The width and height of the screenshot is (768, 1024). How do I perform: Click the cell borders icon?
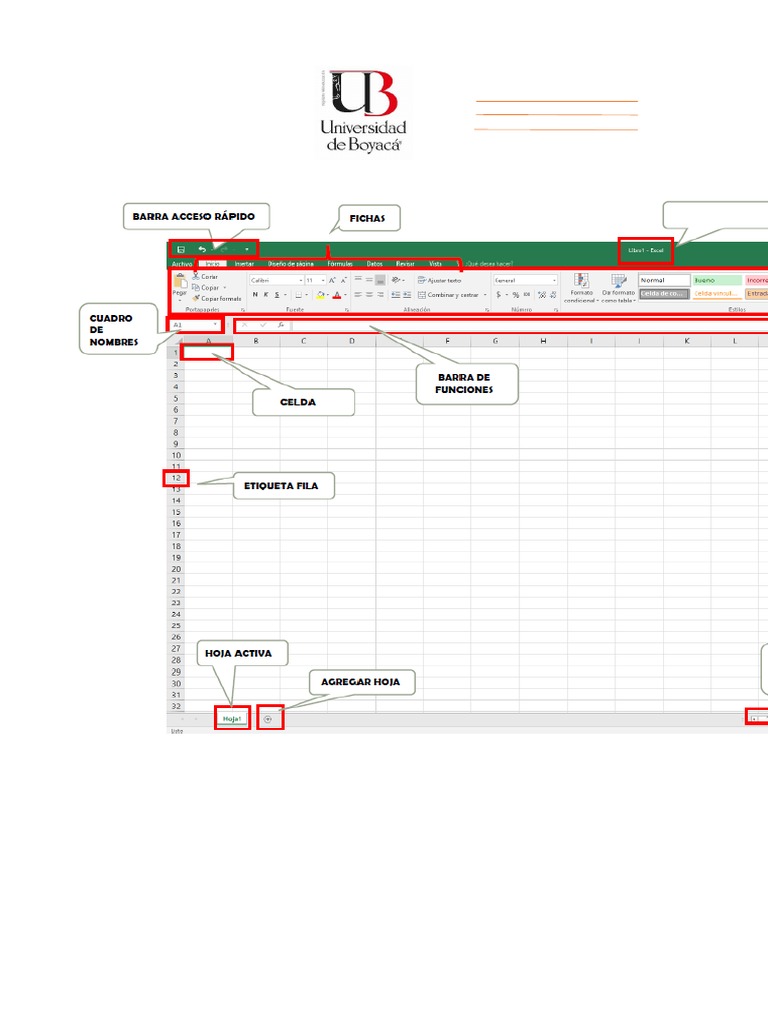(298, 295)
